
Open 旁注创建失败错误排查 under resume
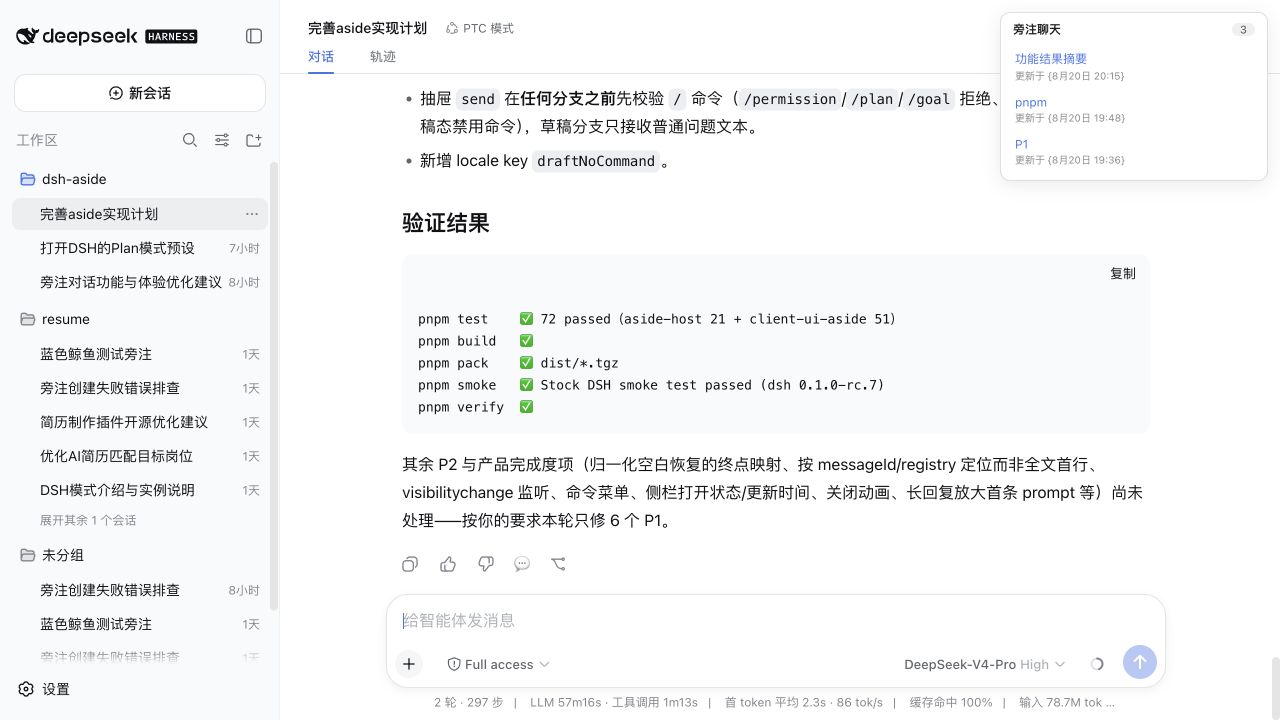(140, 388)
